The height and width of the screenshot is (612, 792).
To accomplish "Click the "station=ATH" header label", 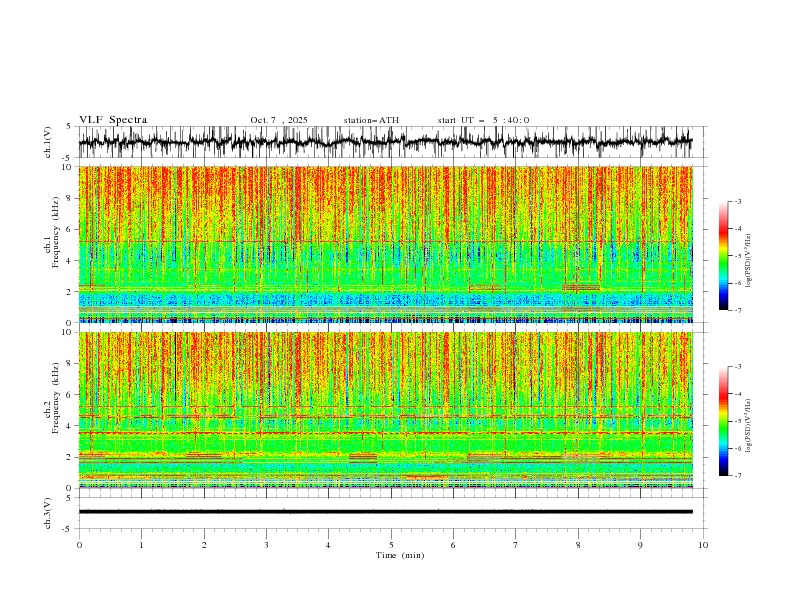I will pyautogui.click(x=371, y=120).
